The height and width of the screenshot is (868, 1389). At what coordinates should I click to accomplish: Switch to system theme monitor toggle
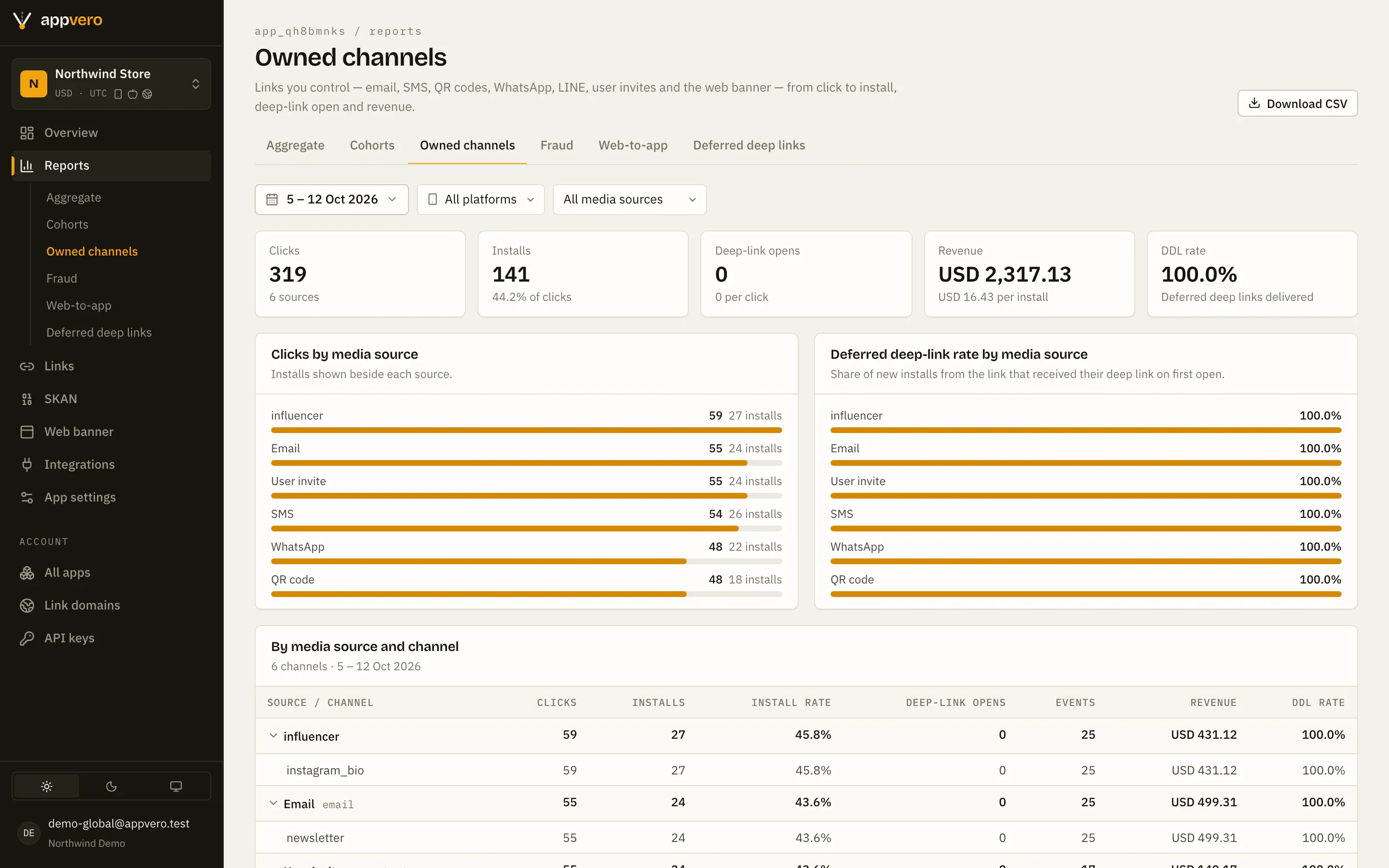tap(176, 786)
